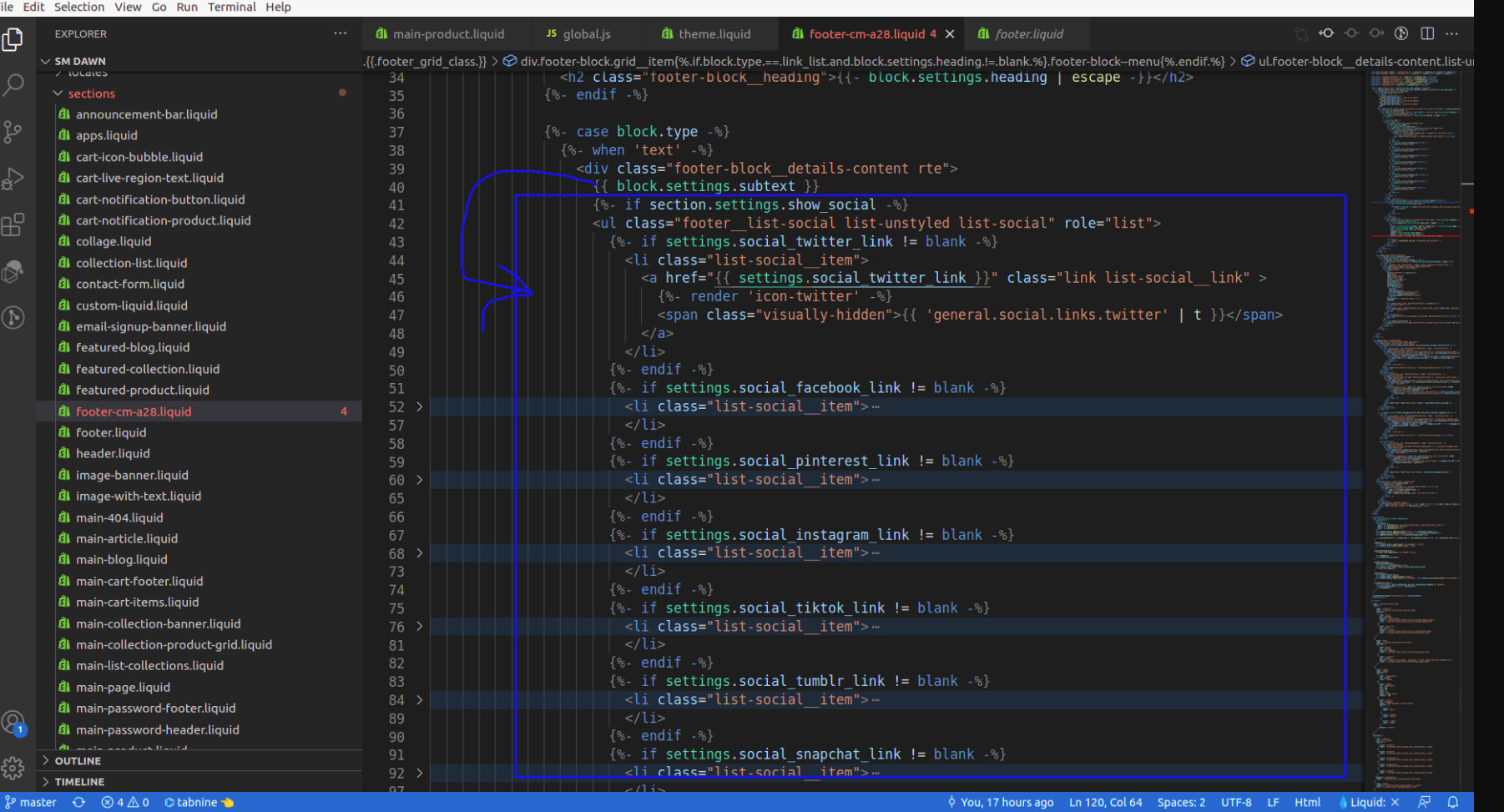The height and width of the screenshot is (812, 1504).
Task: Open the Source Control view
Action: (x=13, y=131)
